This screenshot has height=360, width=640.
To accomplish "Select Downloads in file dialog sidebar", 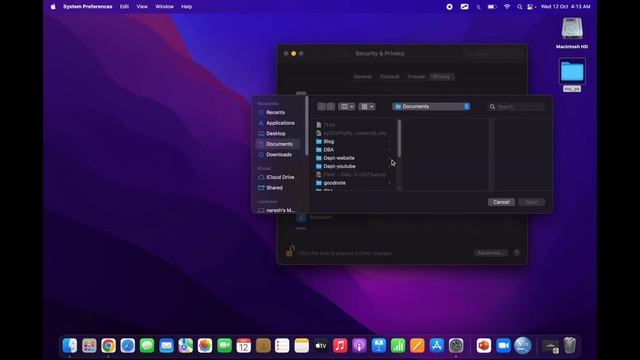I will [x=278, y=155].
